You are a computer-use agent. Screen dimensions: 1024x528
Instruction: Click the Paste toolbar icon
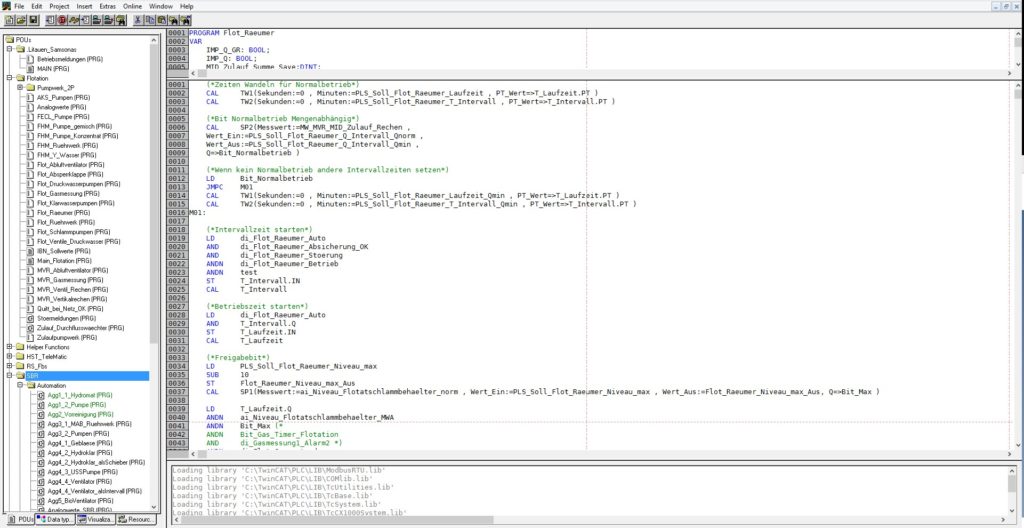pyautogui.click(x=162, y=20)
